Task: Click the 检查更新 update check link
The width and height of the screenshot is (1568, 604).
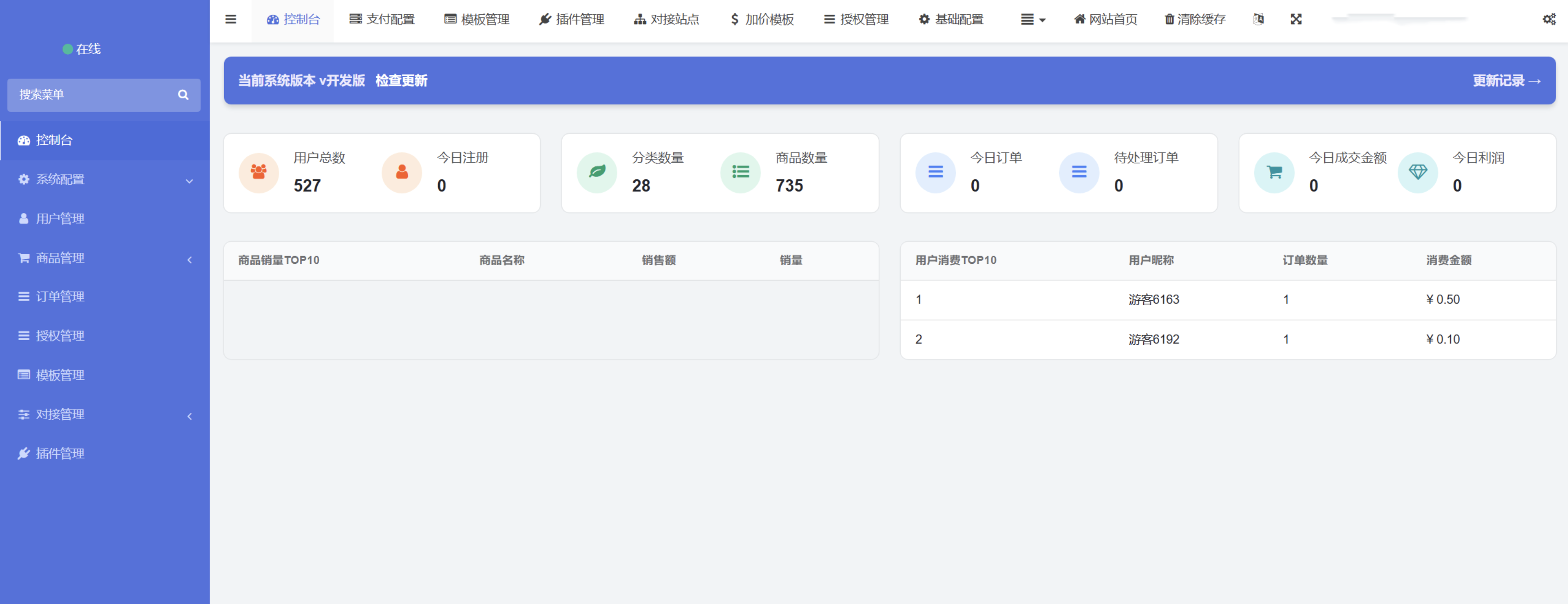Action: tap(401, 80)
